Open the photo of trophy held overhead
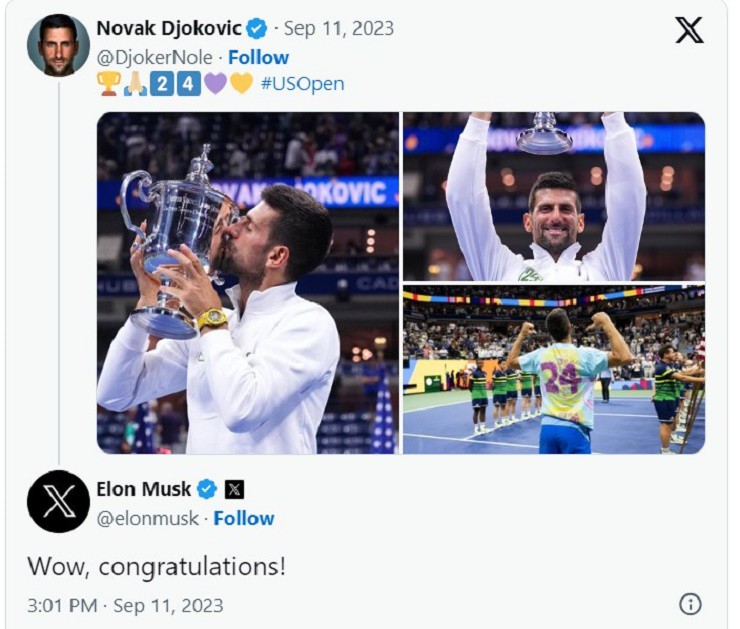The width and height of the screenshot is (740, 629). 553,196
